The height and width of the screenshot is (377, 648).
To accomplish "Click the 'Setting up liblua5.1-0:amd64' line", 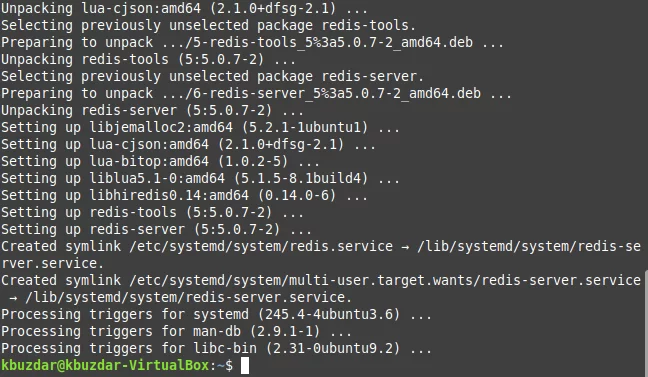I will tap(200, 179).
